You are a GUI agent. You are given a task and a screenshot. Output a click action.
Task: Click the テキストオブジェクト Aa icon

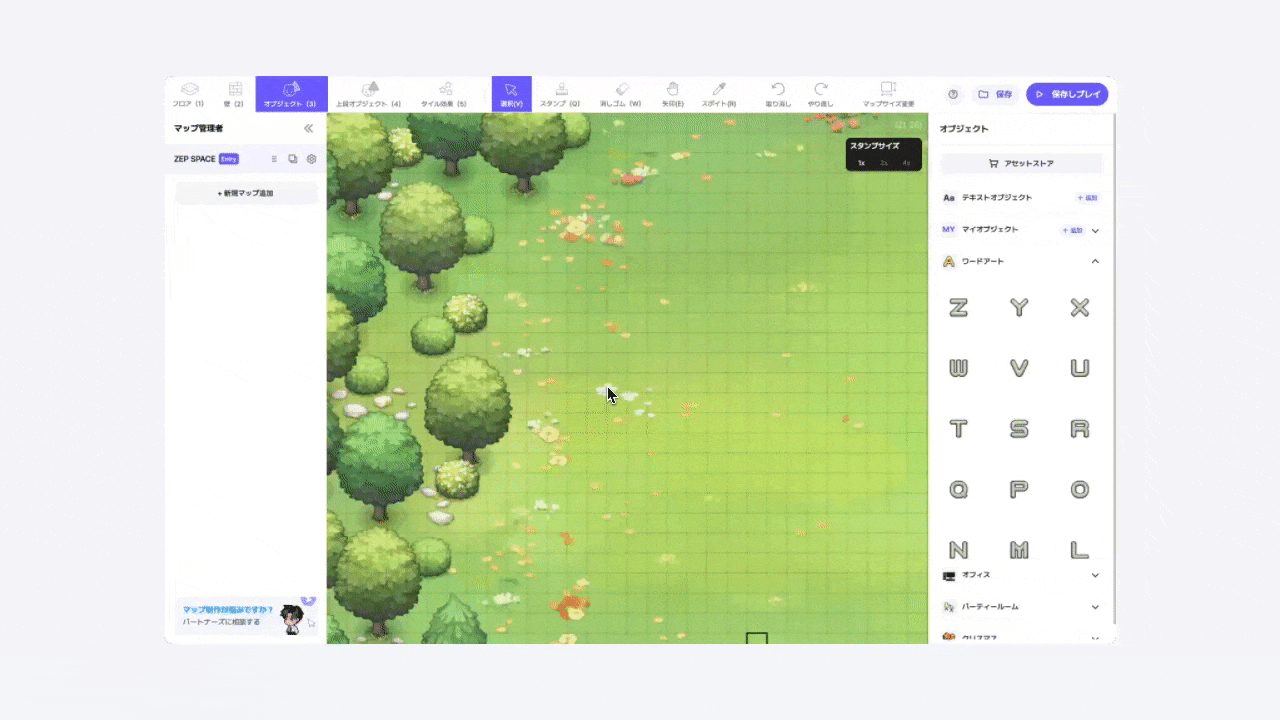point(949,198)
